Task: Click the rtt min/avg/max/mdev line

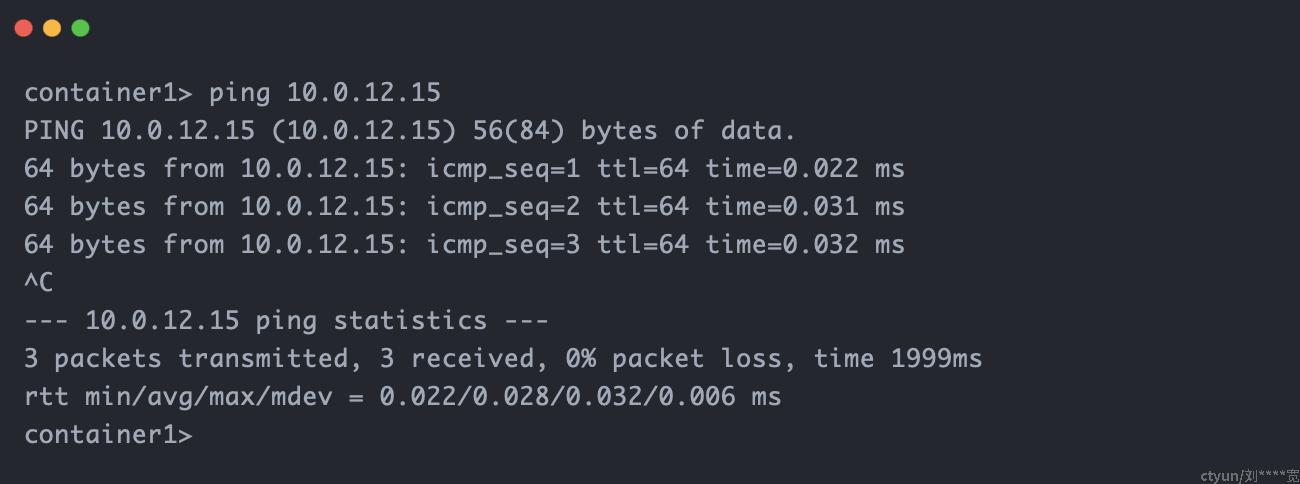Action: tap(402, 397)
